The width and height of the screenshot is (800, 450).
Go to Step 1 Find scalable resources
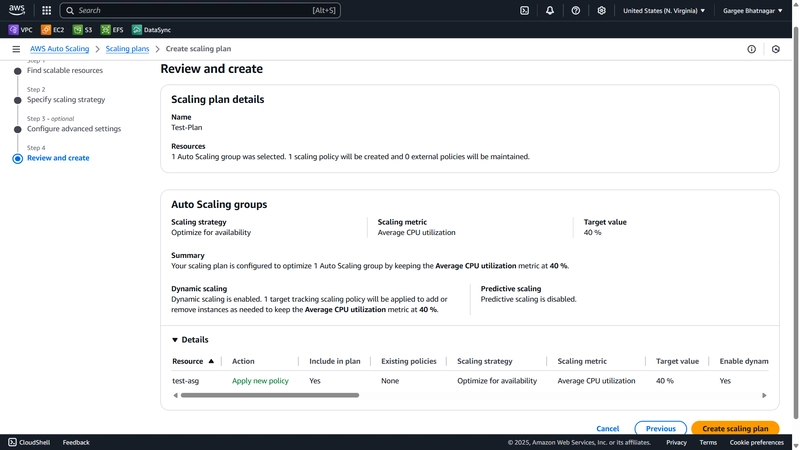pos(65,70)
